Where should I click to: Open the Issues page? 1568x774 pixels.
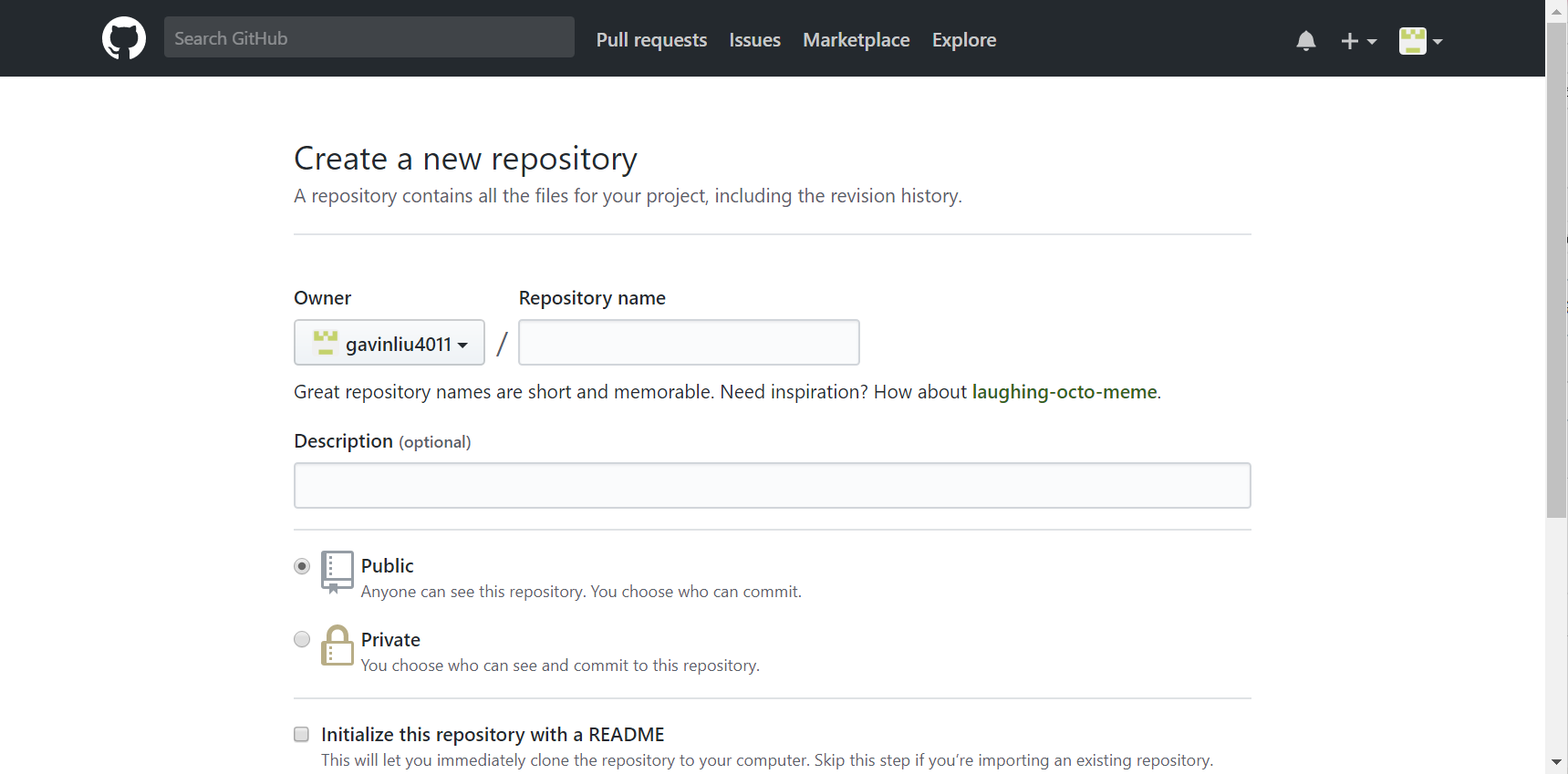coord(754,40)
